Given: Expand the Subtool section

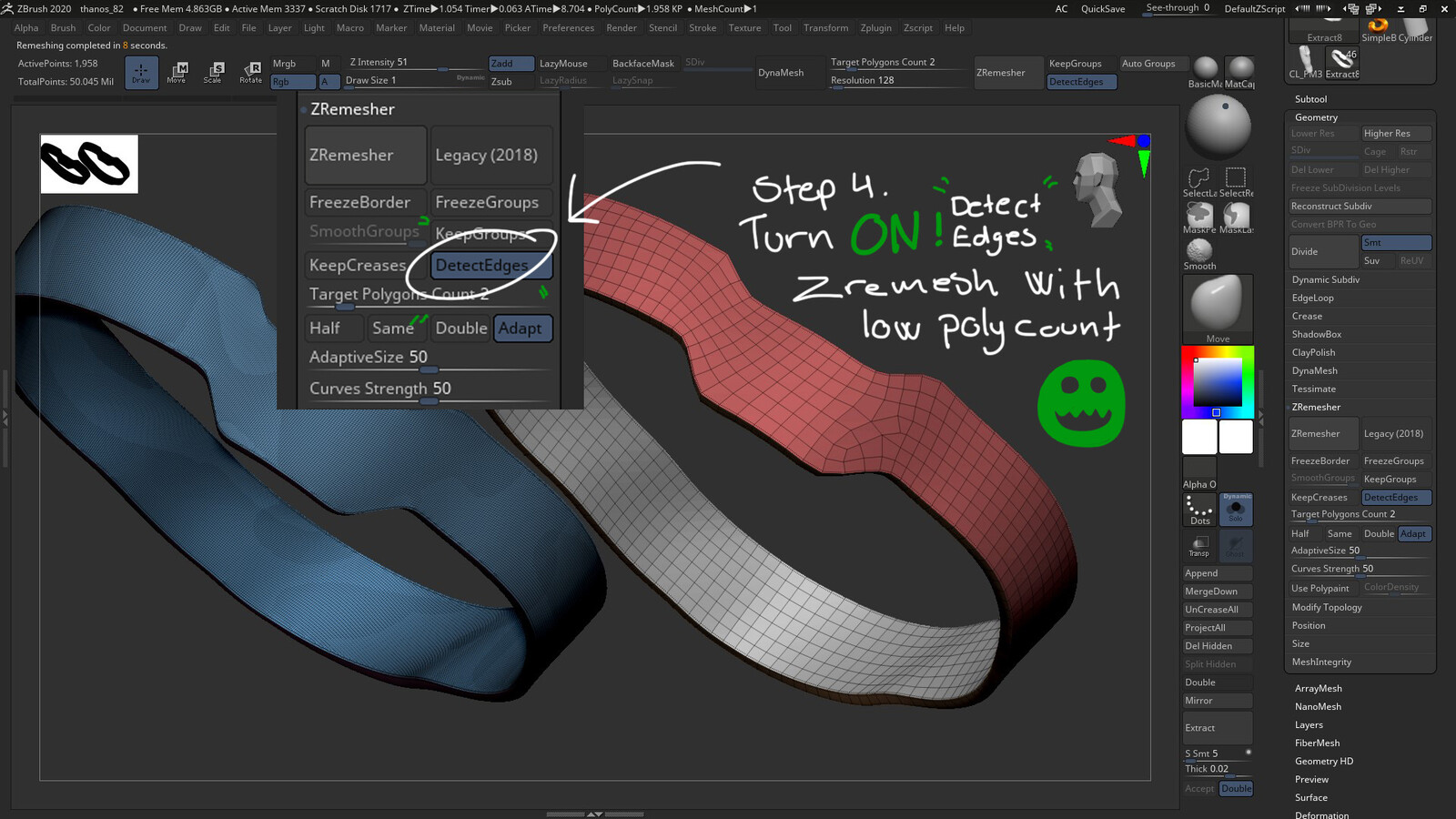Looking at the screenshot, I should tap(1310, 99).
